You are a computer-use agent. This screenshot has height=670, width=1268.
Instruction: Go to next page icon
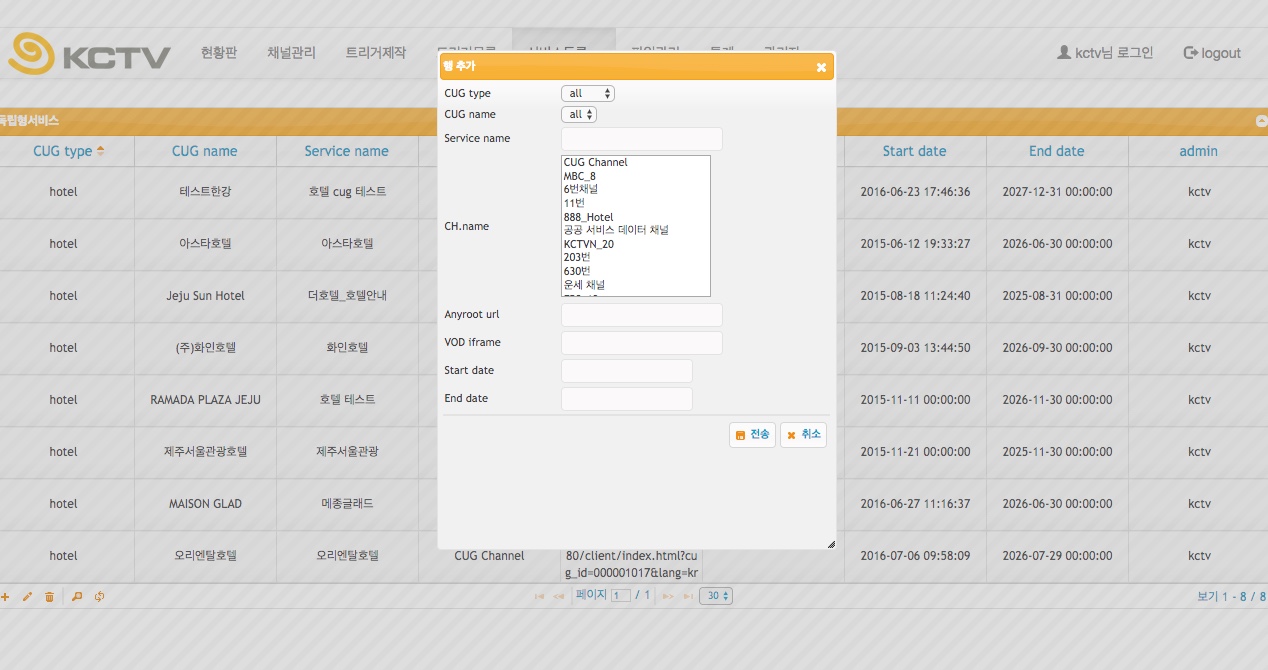point(669,596)
